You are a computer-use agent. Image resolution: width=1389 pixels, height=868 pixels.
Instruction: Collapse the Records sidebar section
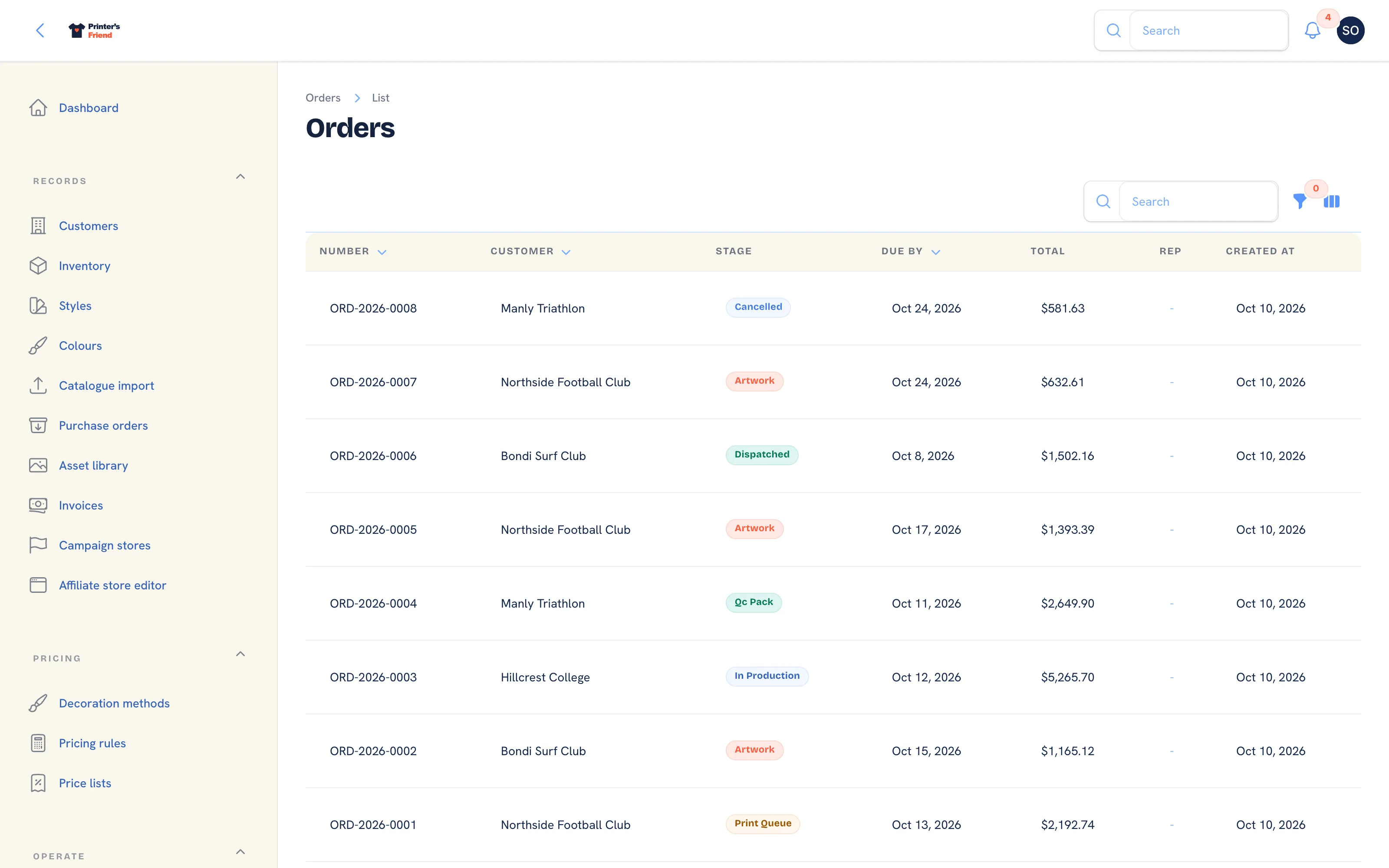[x=240, y=177]
